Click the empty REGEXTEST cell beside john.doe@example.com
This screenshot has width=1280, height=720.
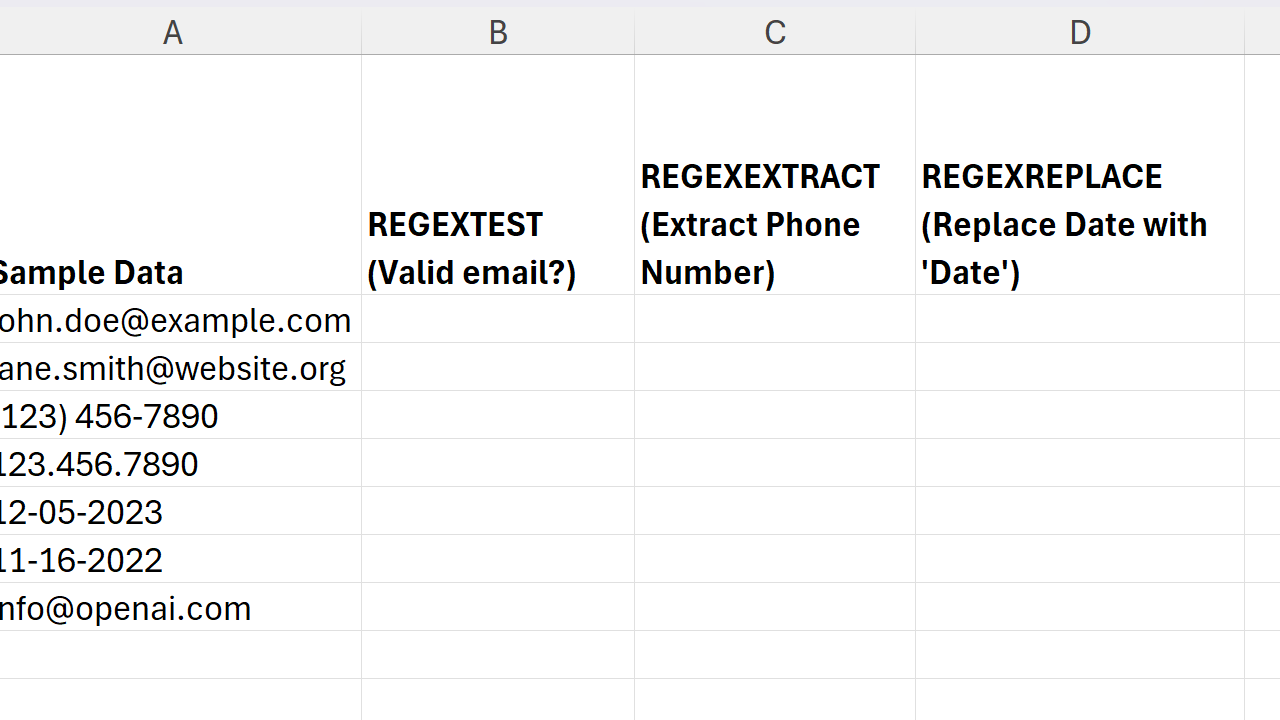[498, 320]
